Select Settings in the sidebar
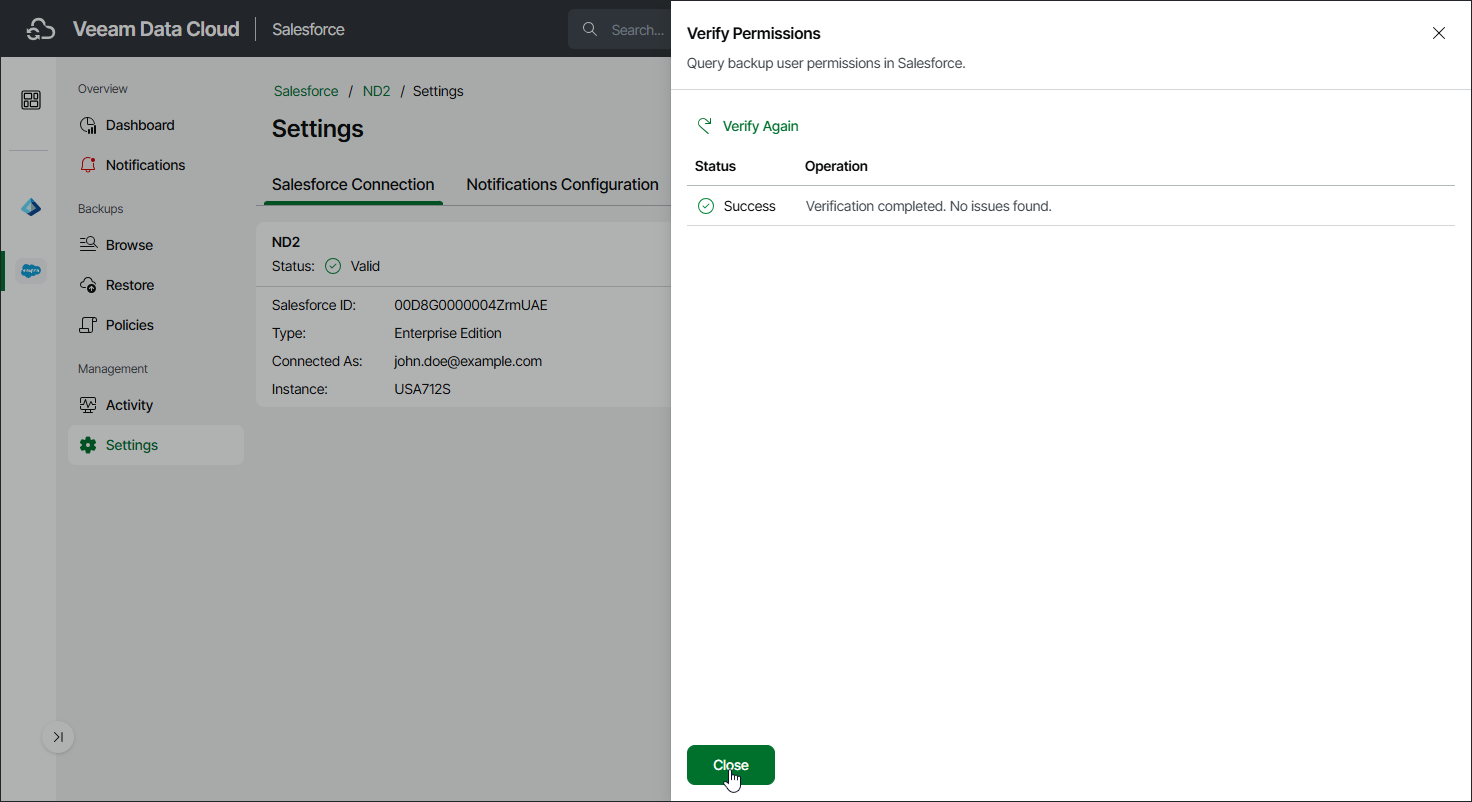Viewport: 1472px width, 802px height. pyautogui.click(x=156, y=445)
